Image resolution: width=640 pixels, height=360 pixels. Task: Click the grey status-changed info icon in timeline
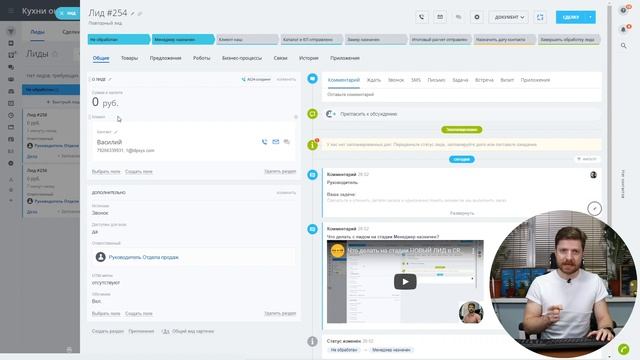[x=313, y=341]
